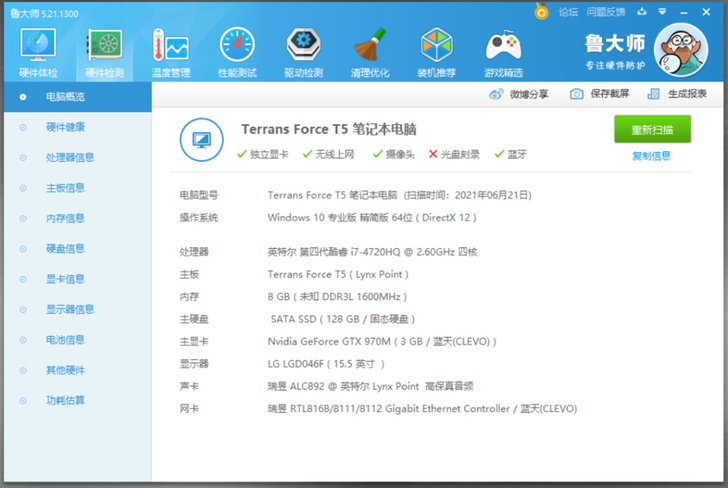Launch 性能测试 speedometer icon
This screenshot has width=728, height=488.
click(237, 45)
